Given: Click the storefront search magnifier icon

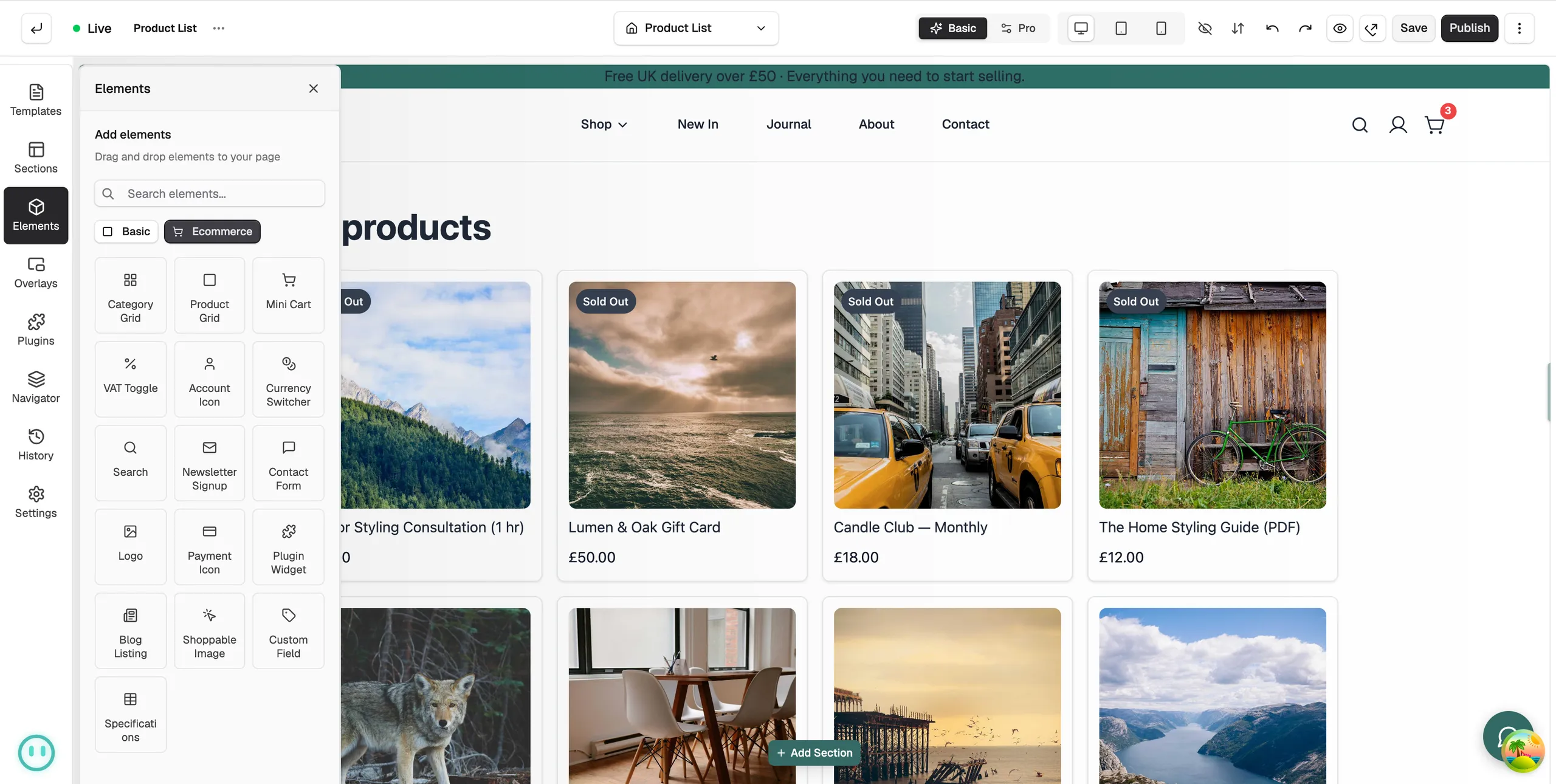Looking at the screenshot, I should pyautogui.click(x=1360, y=125).
